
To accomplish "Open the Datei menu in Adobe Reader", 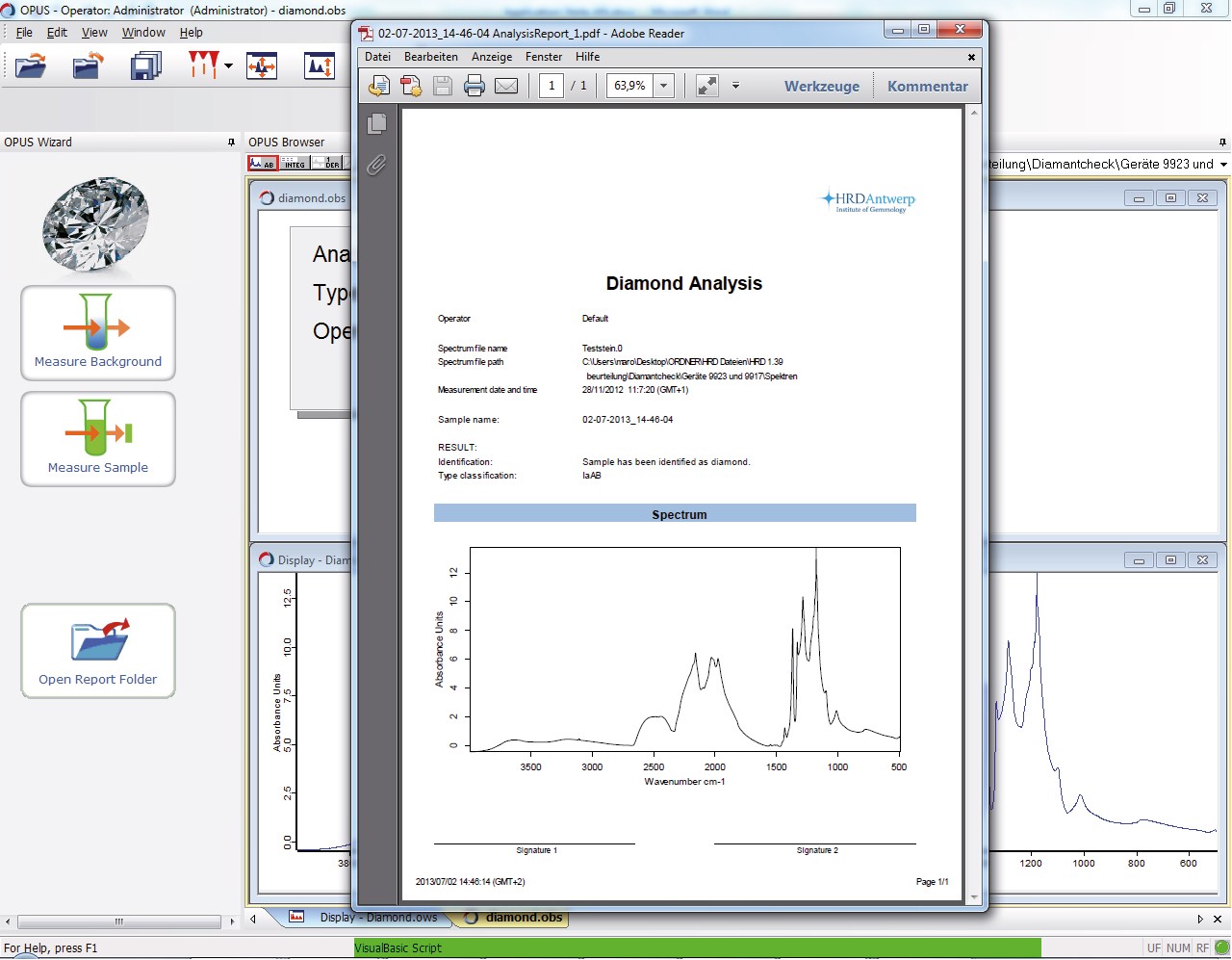I will coord(378,57).
